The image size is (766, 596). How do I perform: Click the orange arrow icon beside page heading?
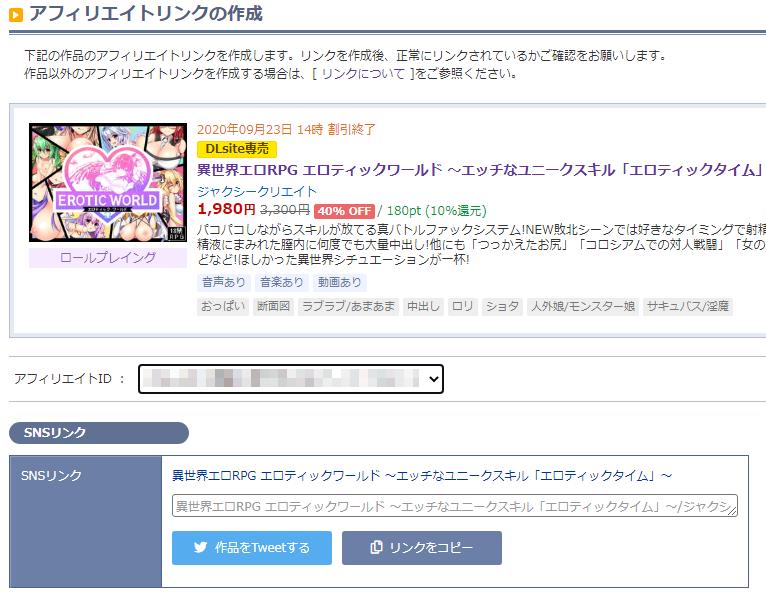click(x=16, y=15)
